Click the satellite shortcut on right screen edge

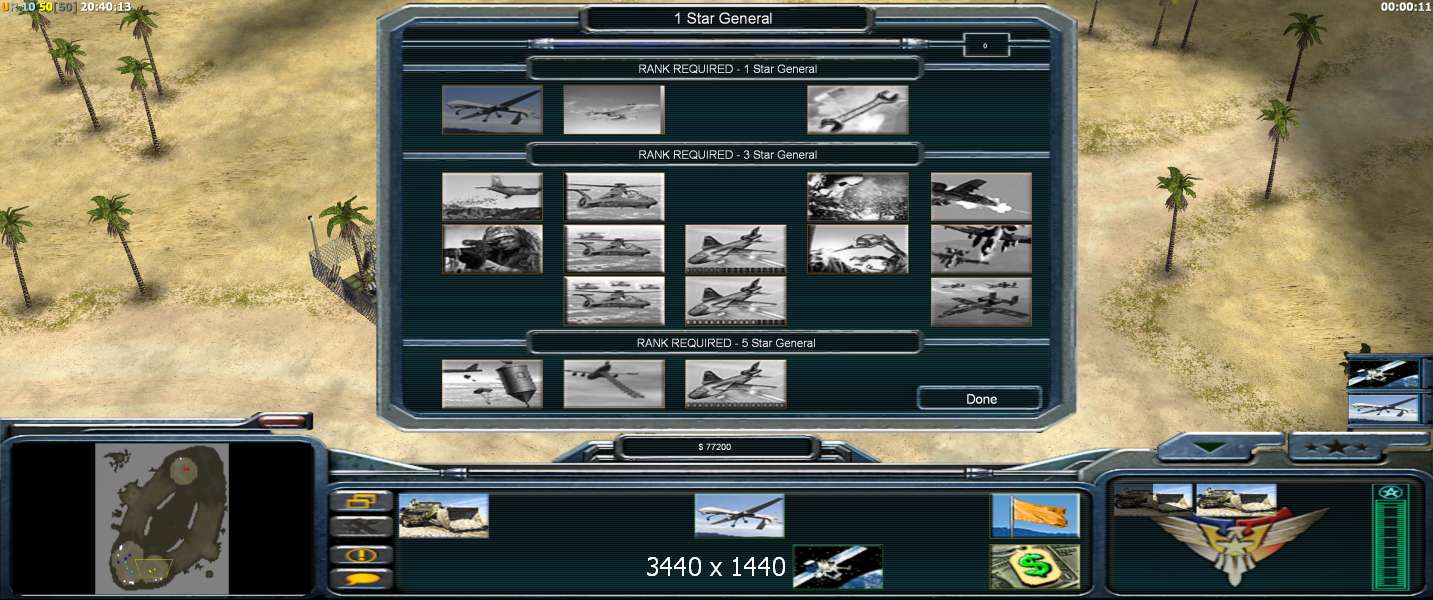click(1384, 373)
